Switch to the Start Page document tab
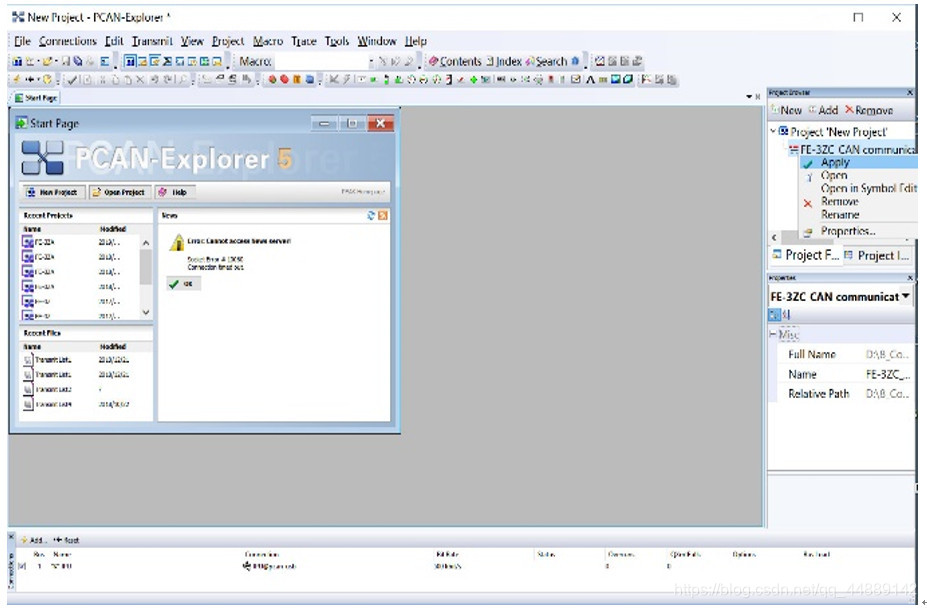The height and width of the screenshot is (608, 927). (36, 98)
